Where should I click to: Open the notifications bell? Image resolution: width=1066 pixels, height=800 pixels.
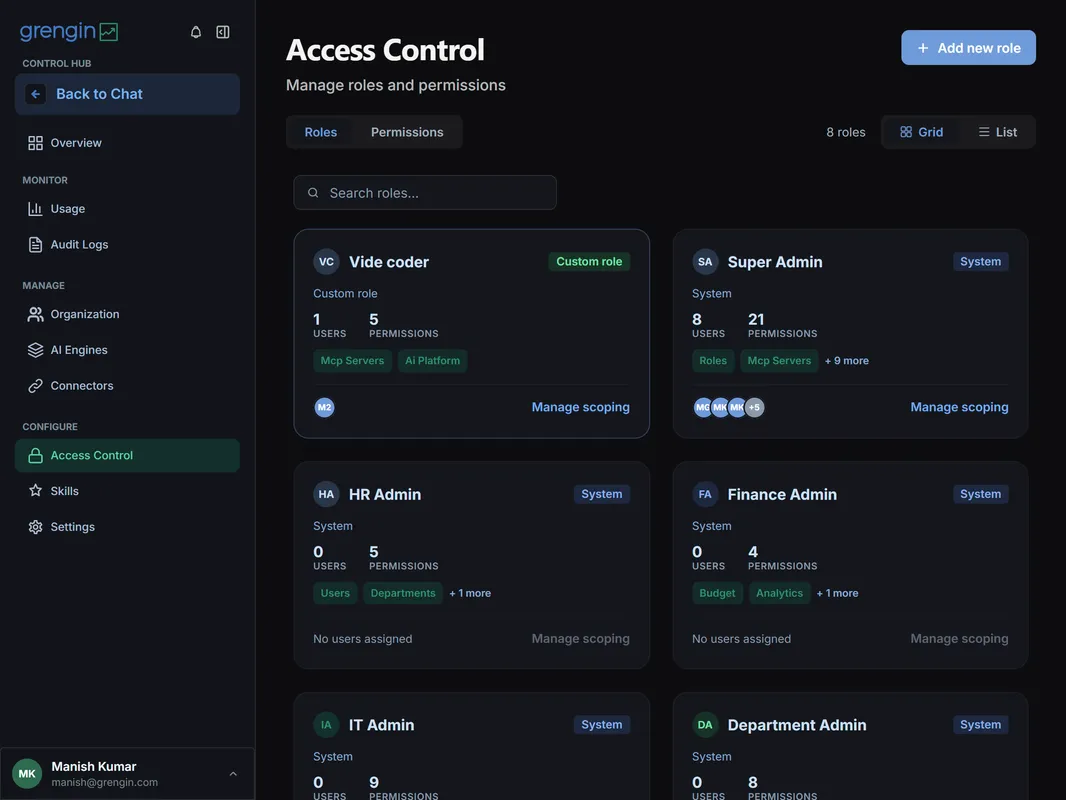(x=196, y=32)
